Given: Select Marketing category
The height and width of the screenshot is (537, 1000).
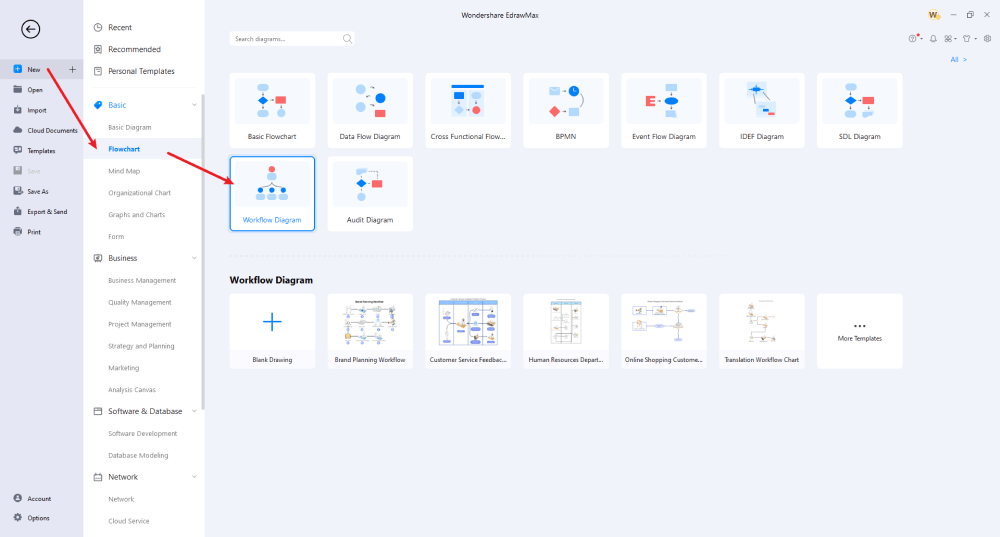Looking at the screenshot, I should [x=123, y=368].
